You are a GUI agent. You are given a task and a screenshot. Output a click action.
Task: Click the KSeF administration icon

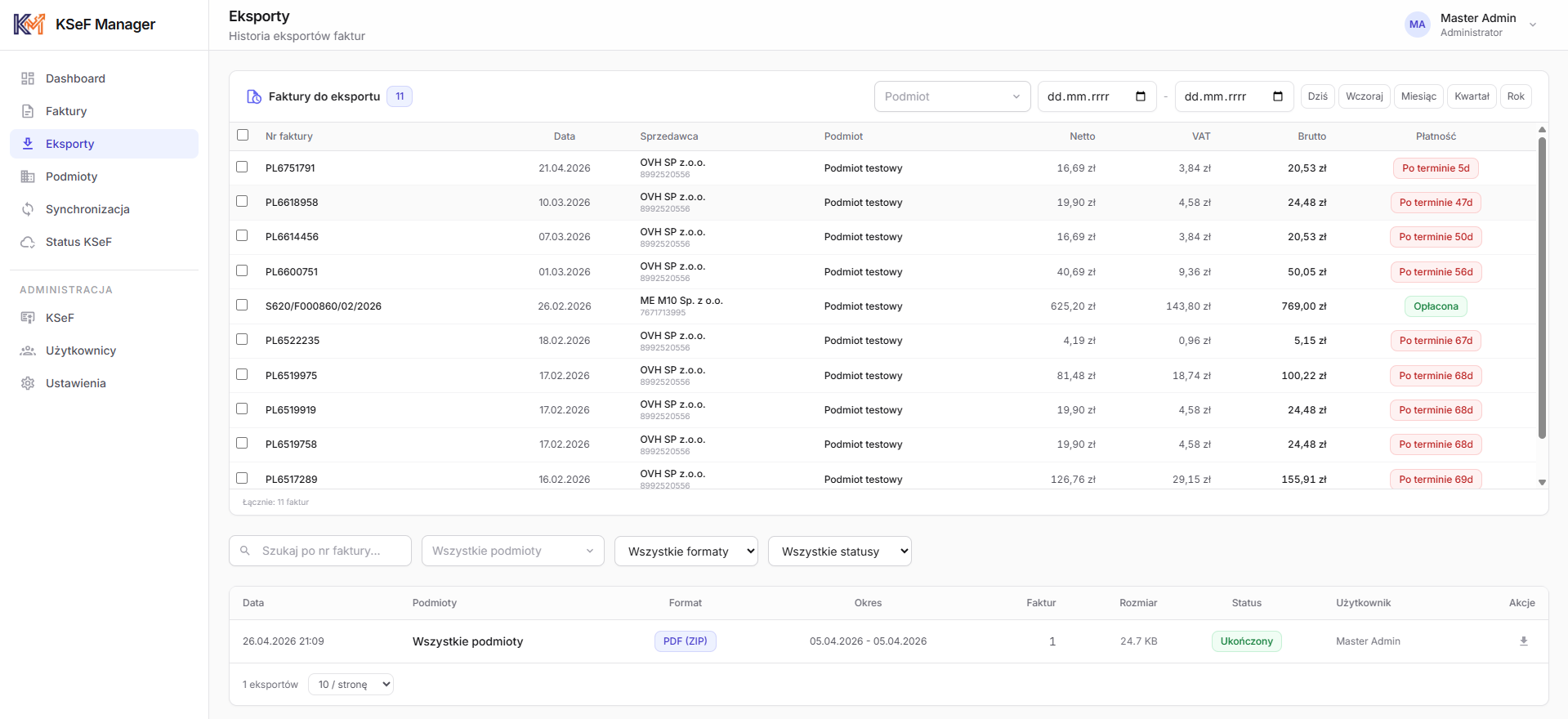point(28,318)
